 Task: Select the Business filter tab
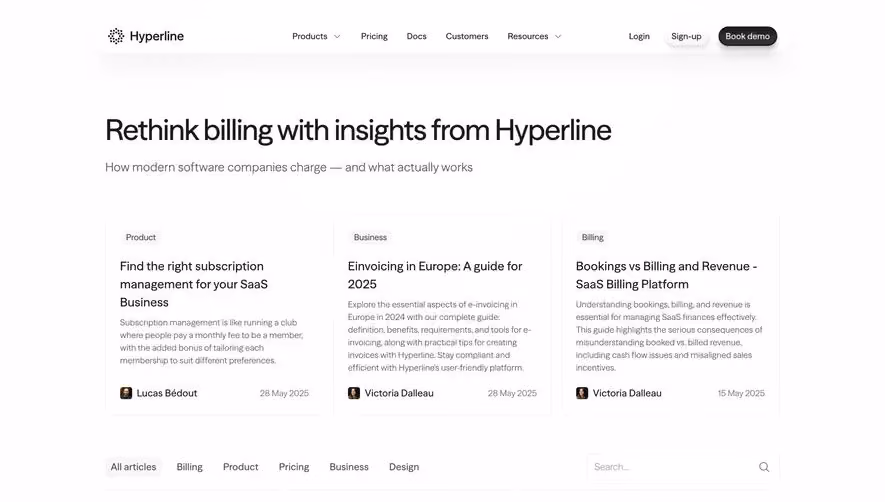click(x=349, y=467)
